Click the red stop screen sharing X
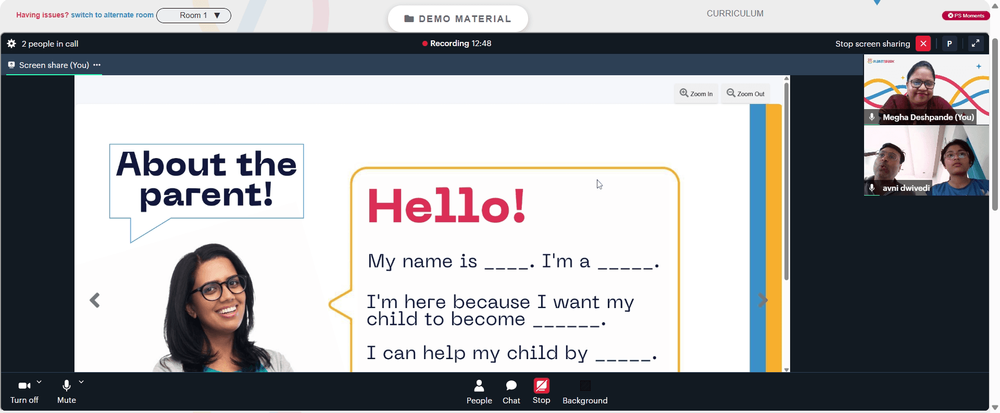The height and width of the screenshot is (413, 1000). pyautogui.click(x=923, y=43)
